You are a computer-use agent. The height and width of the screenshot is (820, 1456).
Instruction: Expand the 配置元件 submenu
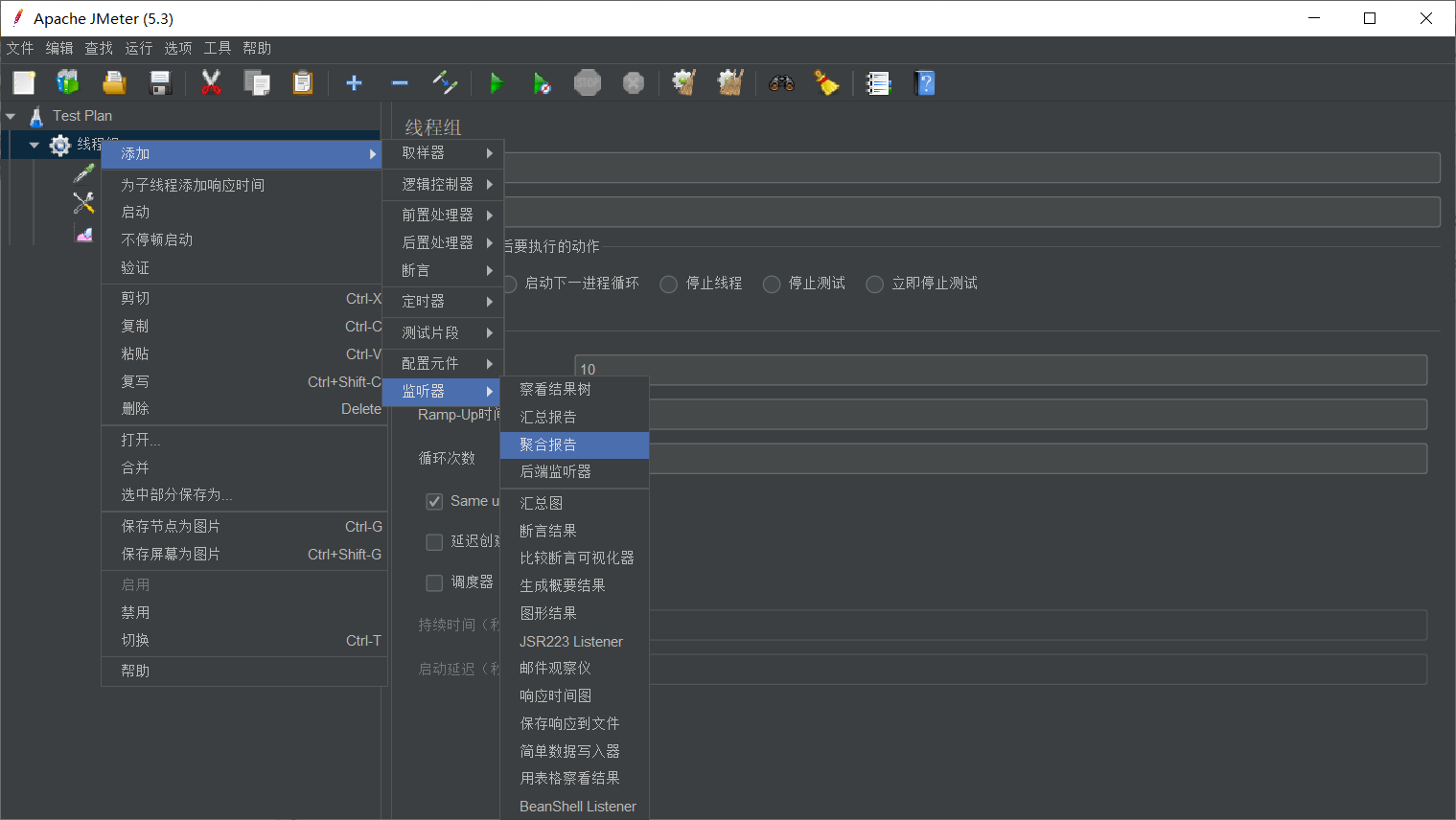pyautogui.click(x=443, y=364)
